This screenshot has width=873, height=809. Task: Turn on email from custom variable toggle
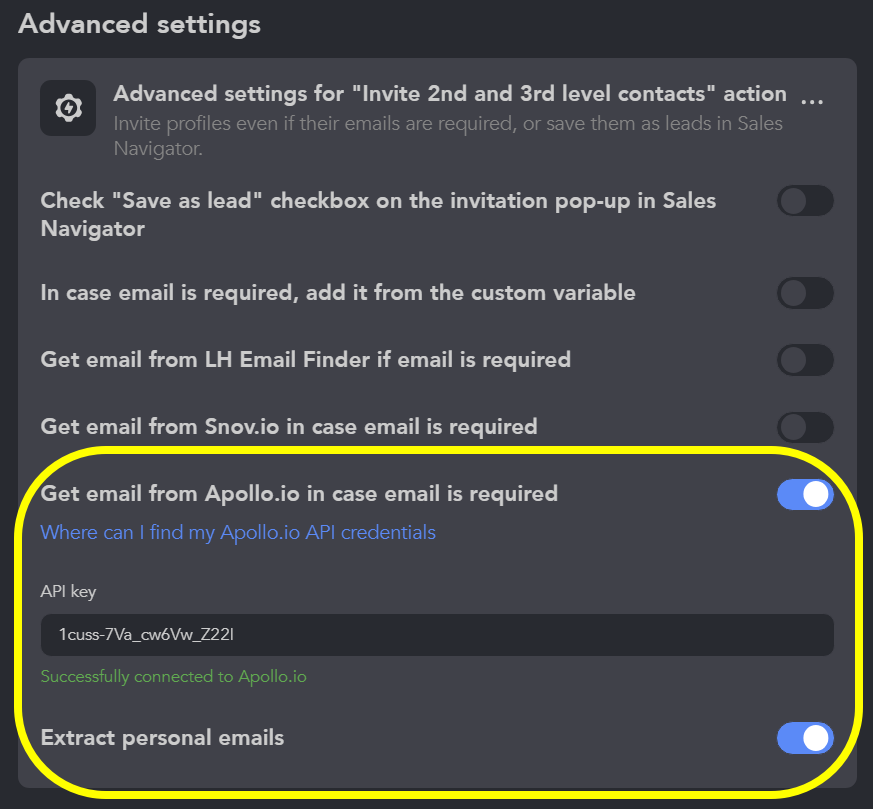point(805,293)
